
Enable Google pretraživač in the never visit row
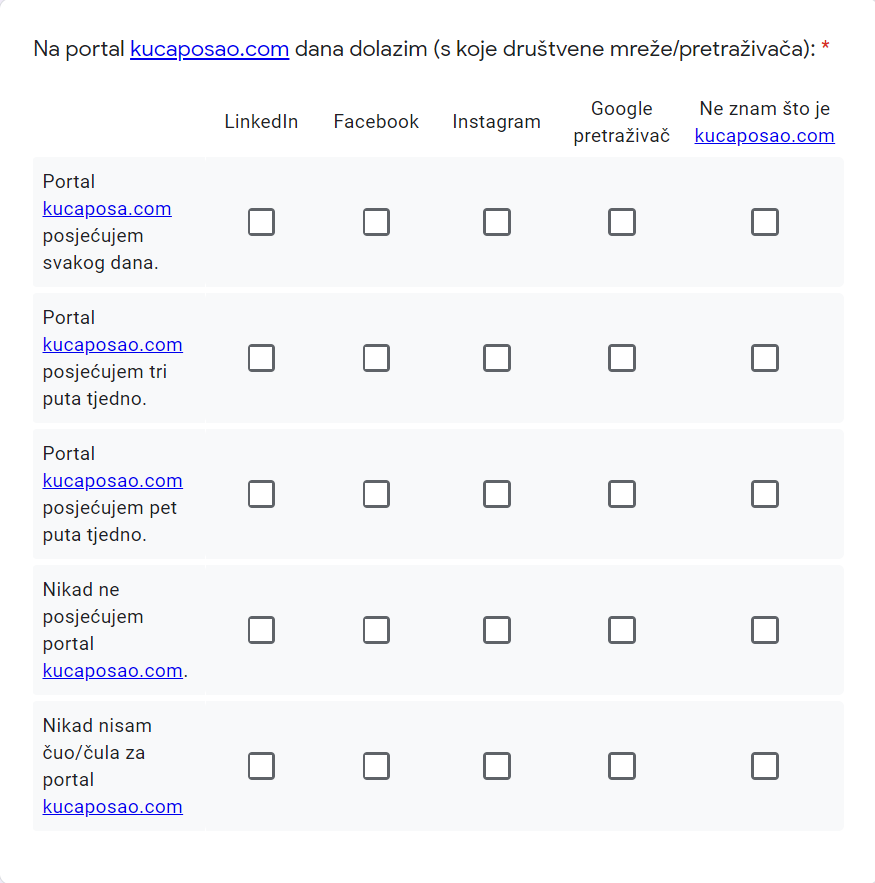click(x=621, y=630)
